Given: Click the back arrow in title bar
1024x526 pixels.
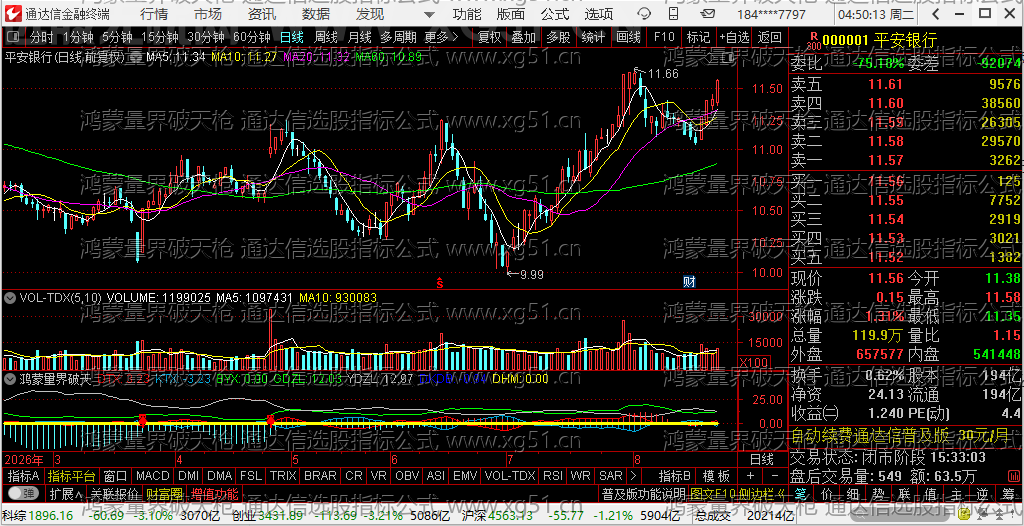Looking at the screenshot, I should (936, 14).
